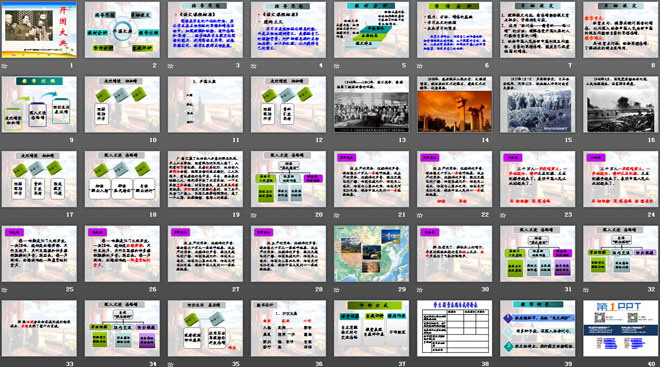Select slide 37 with green header banner

pos(371,328)
